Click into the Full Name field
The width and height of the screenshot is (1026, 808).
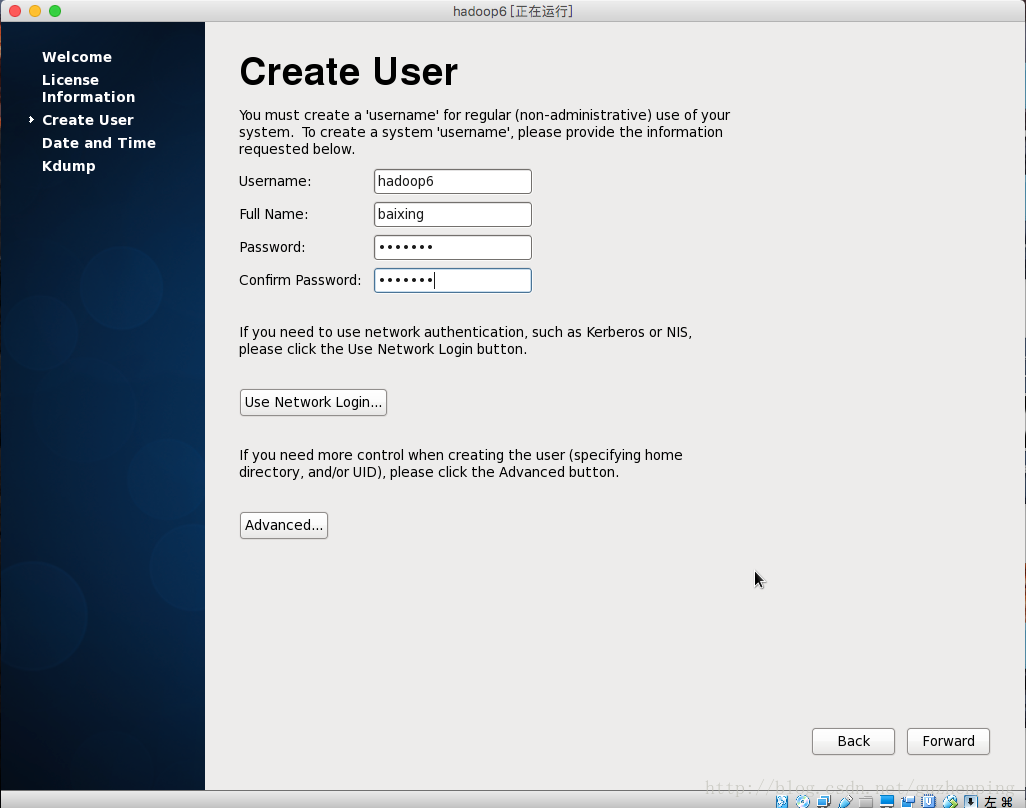452,214
